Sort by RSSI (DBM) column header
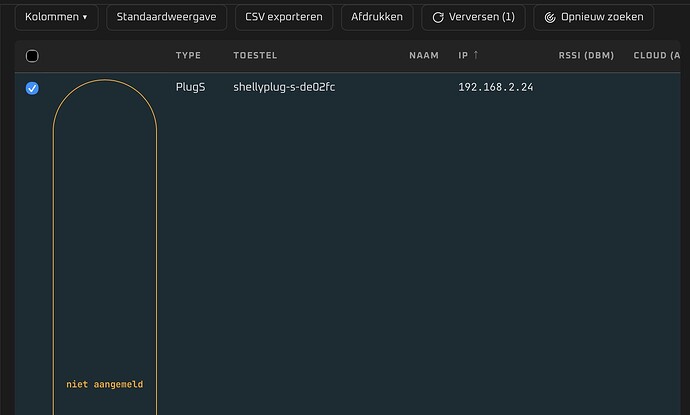 [x=586, y=55]
